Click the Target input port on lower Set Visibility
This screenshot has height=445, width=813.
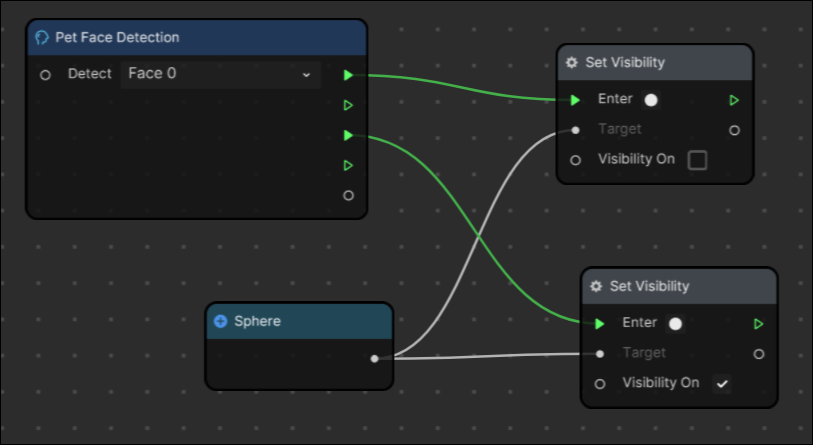pos(599,354)
